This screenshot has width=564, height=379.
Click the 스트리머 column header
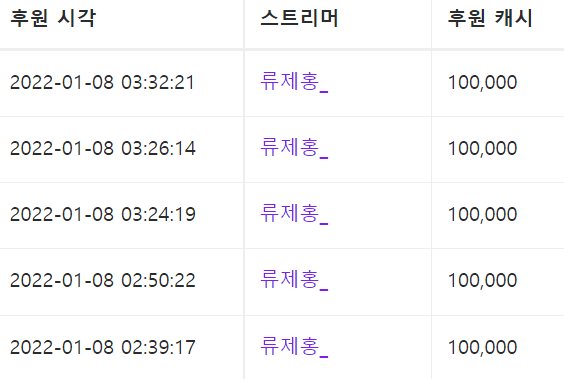click(x=299, y=18)
